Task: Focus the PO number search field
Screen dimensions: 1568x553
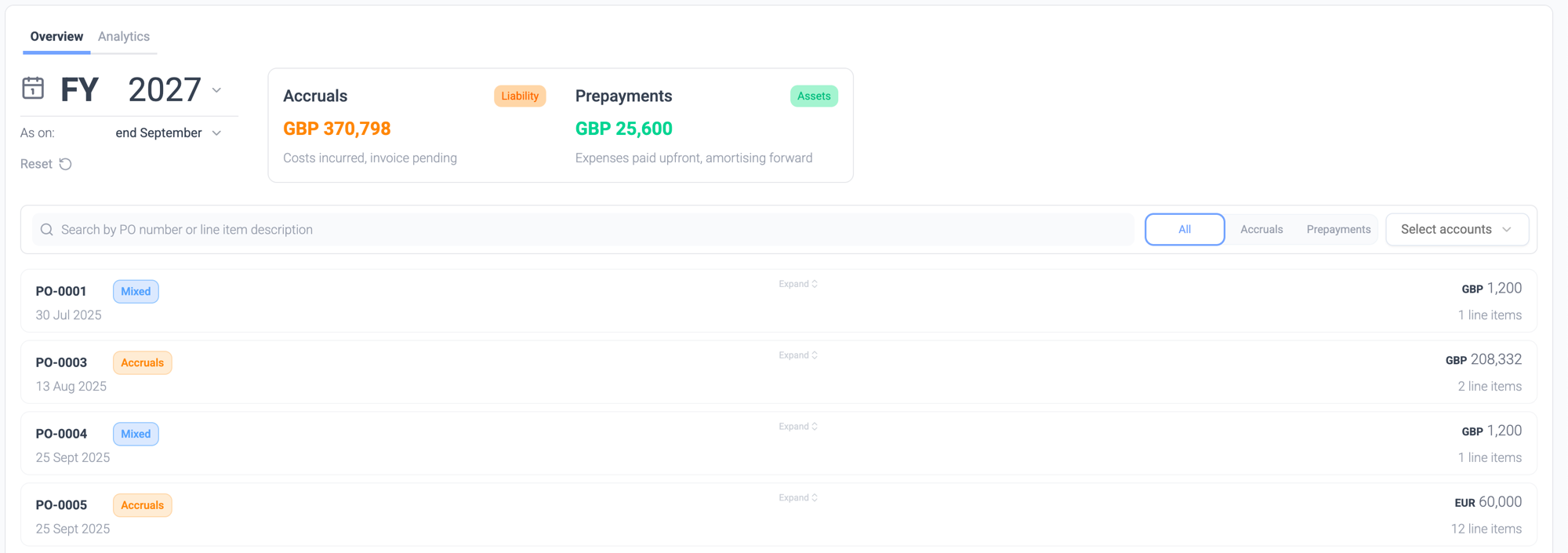Action: 583,230
